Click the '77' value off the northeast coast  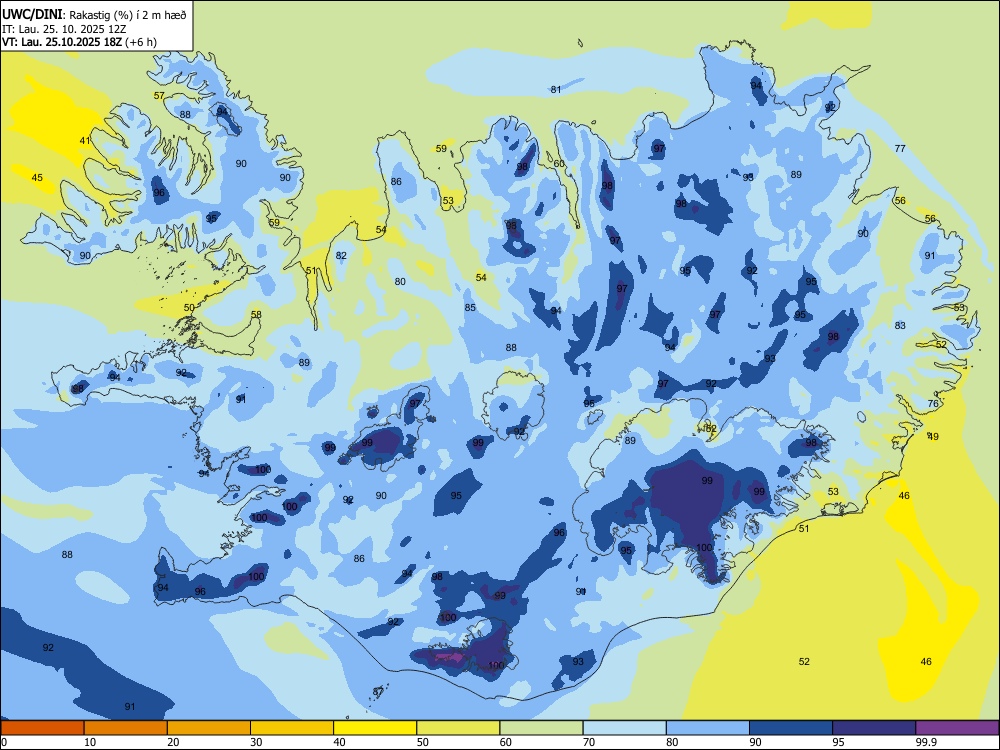tap(900, 149)
